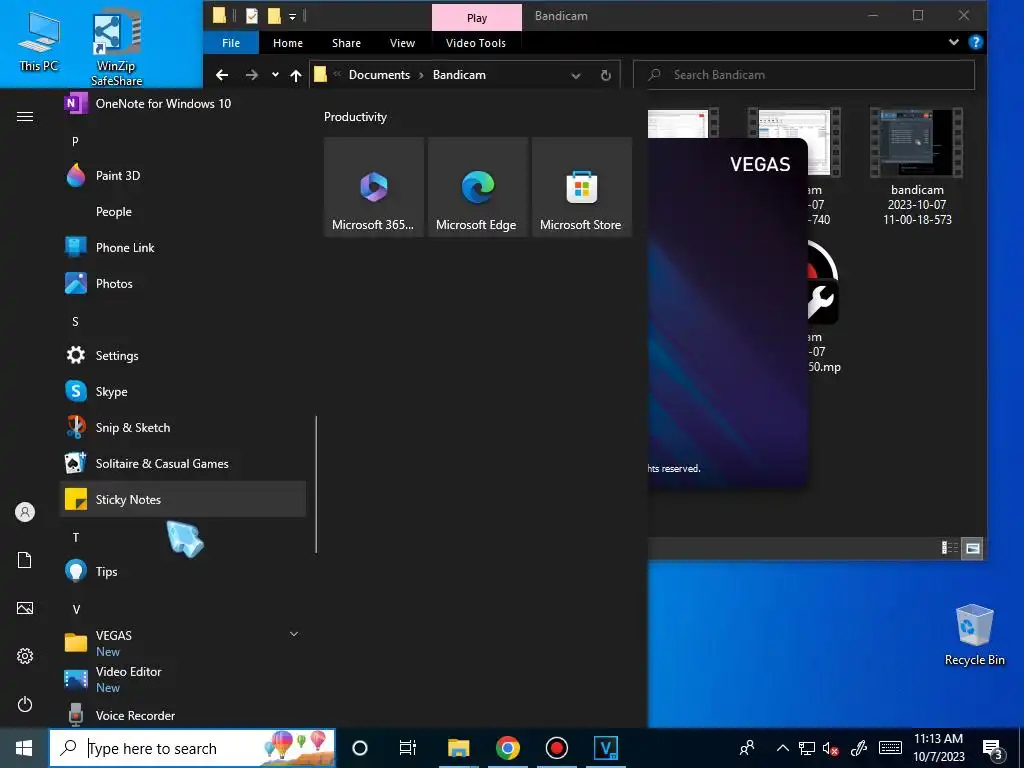Open the Power options icon

click(25, 704)
